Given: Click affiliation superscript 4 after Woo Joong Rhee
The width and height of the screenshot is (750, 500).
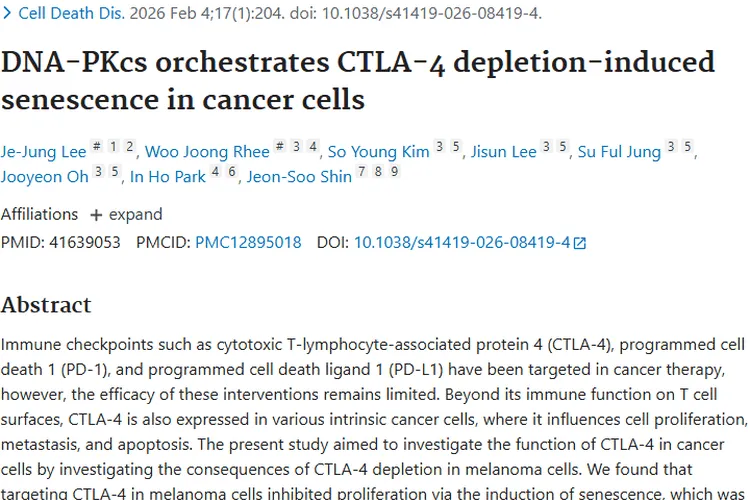Looking at the screenshot, I should pyautogui.click(x=313, y=147).
